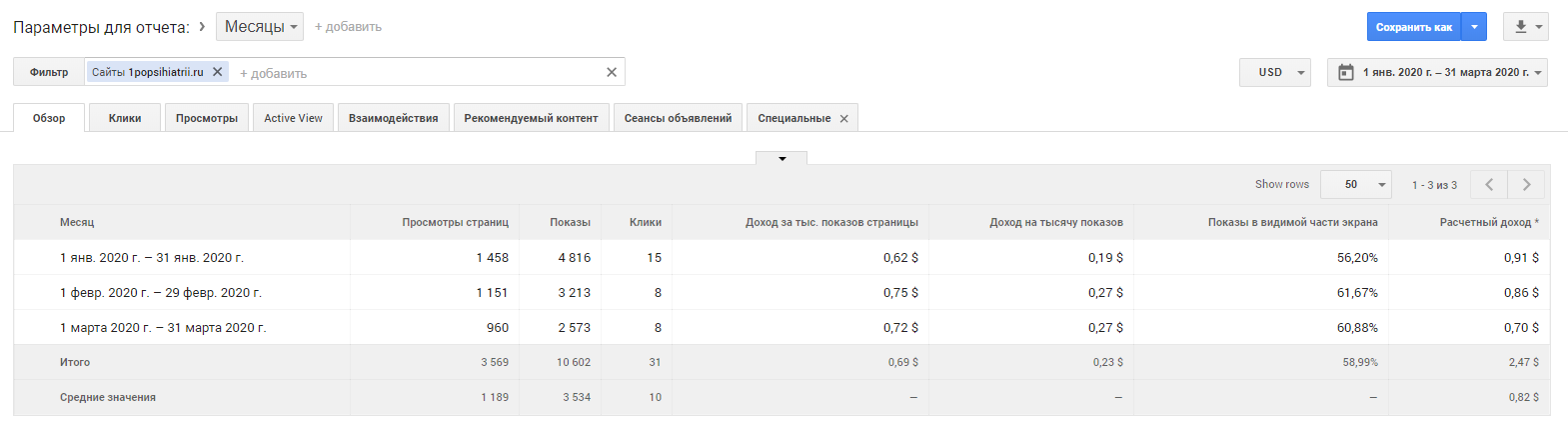The image size is (1568, 428).
Task: Click the calendar icon in date range
Action: point(1346,72)
